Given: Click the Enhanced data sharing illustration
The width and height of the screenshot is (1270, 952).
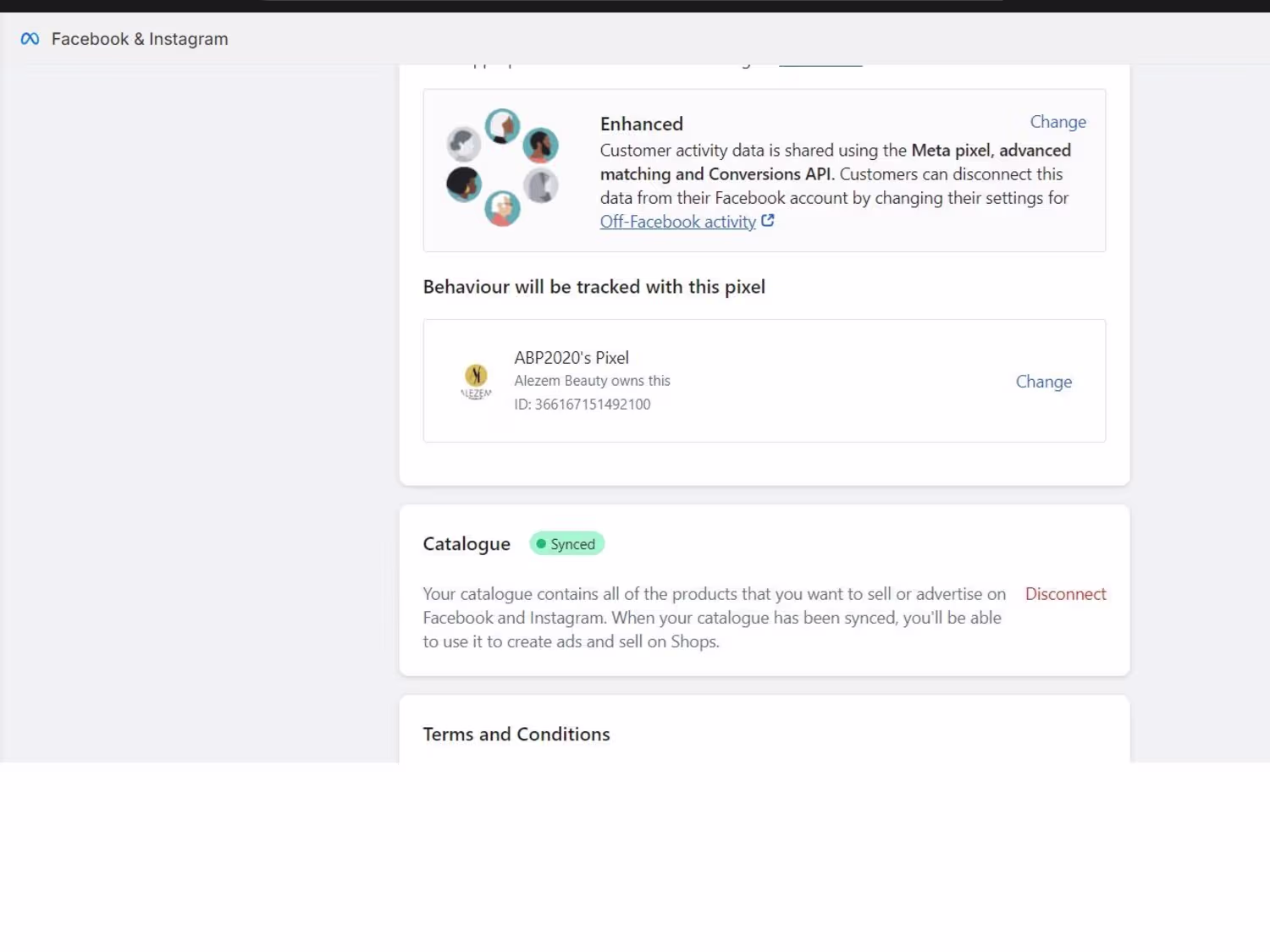Looking at the screenshot, I should point(502,168).
